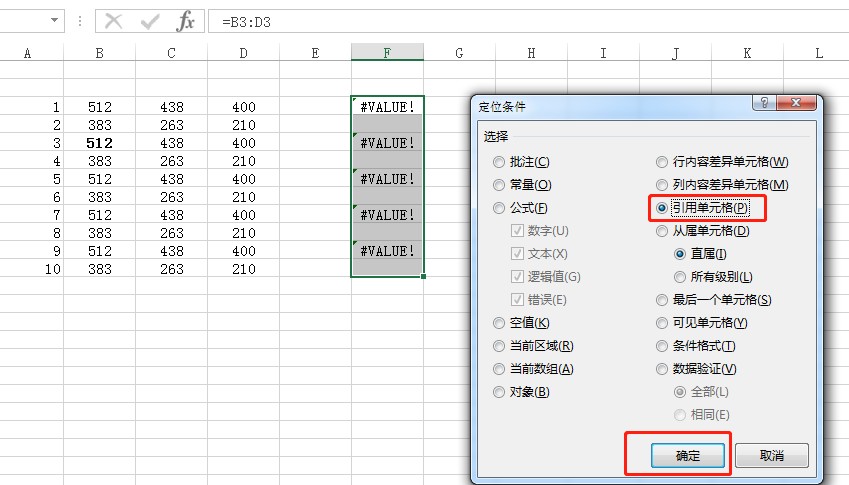The image size is (849, 485).
Task: Select the 从属单元格(D) radio option
Action: coord(702,231)
